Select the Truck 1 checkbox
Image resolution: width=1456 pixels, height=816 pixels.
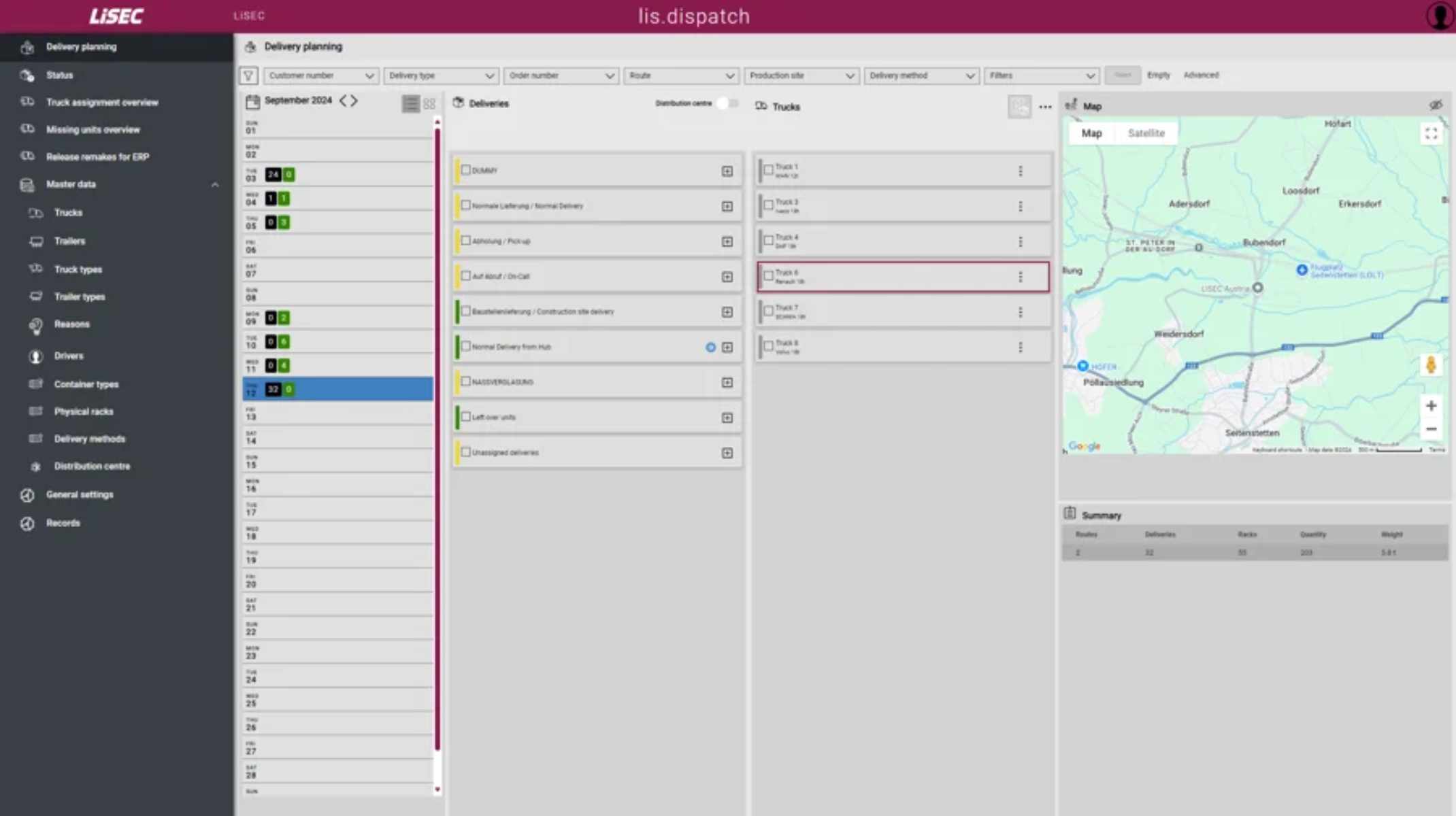pyautogui.click(x=768, y=170)
